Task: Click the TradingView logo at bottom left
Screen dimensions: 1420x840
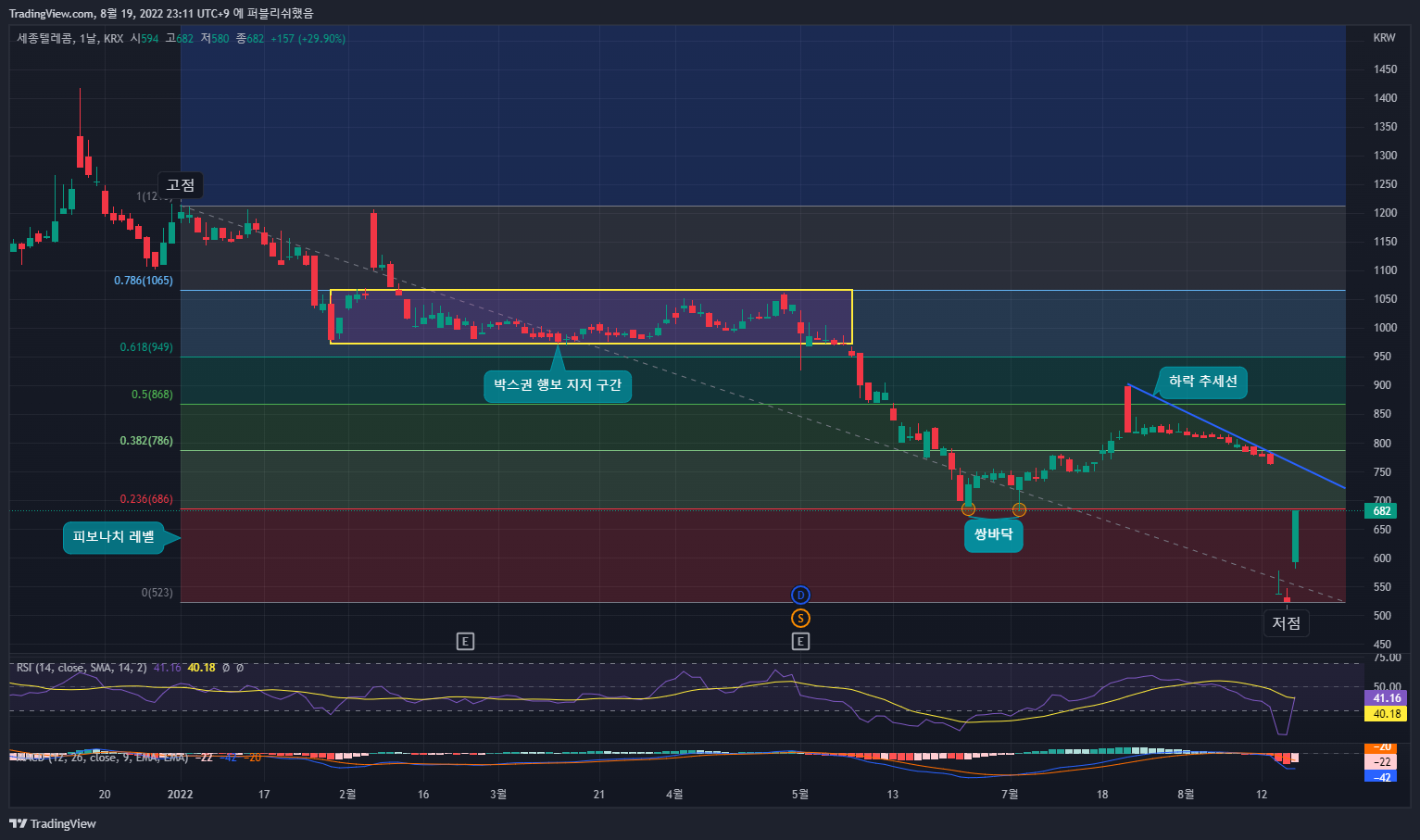Action: point(53,823)
